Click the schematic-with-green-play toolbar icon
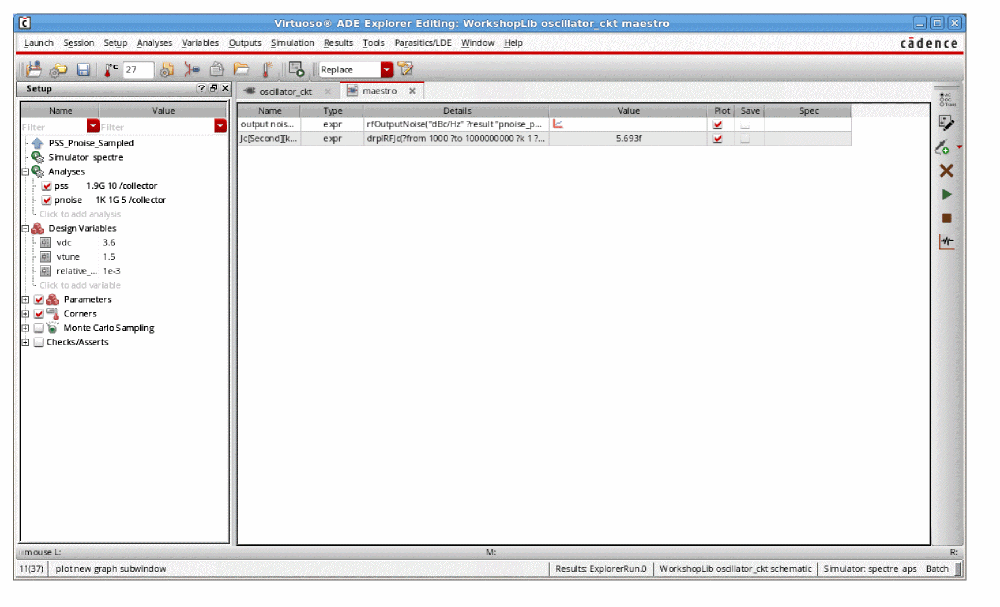Screen dimensions: 1000x607 click(x=296, y=69)
